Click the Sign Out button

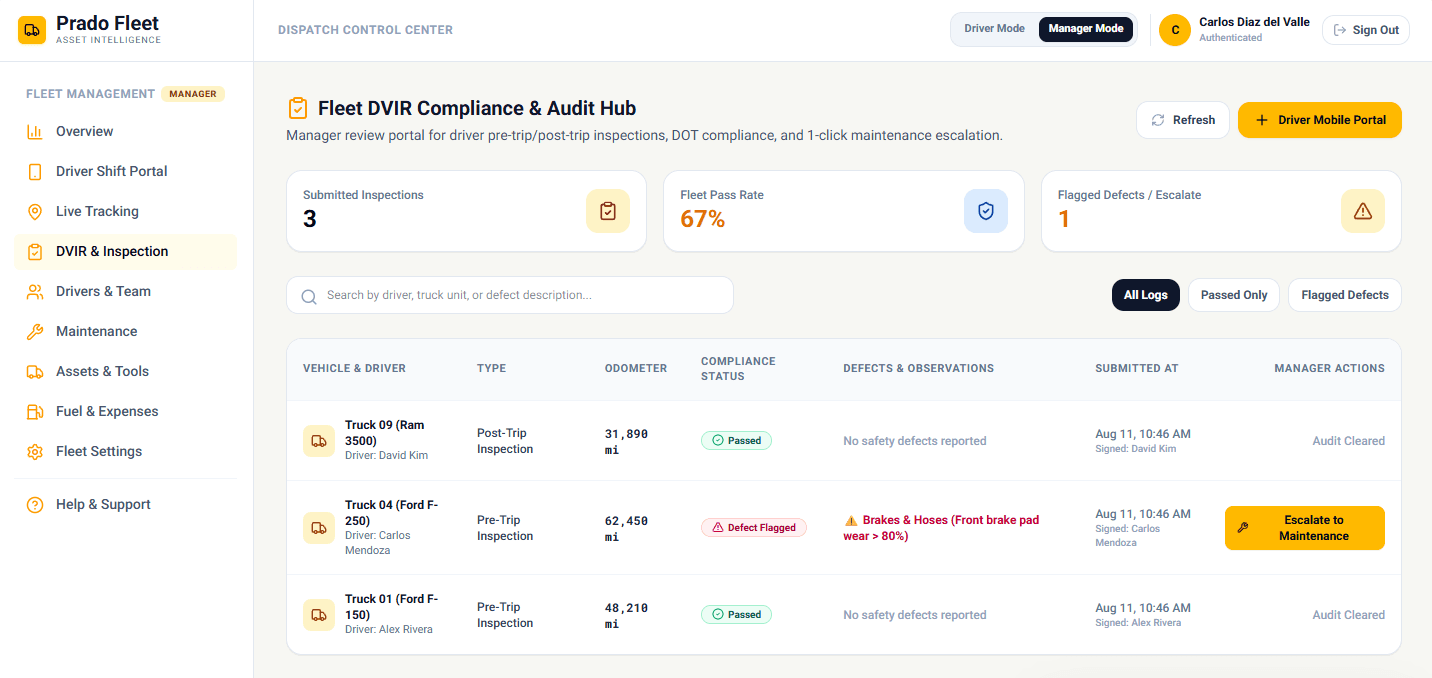(x=1366, y=30)
